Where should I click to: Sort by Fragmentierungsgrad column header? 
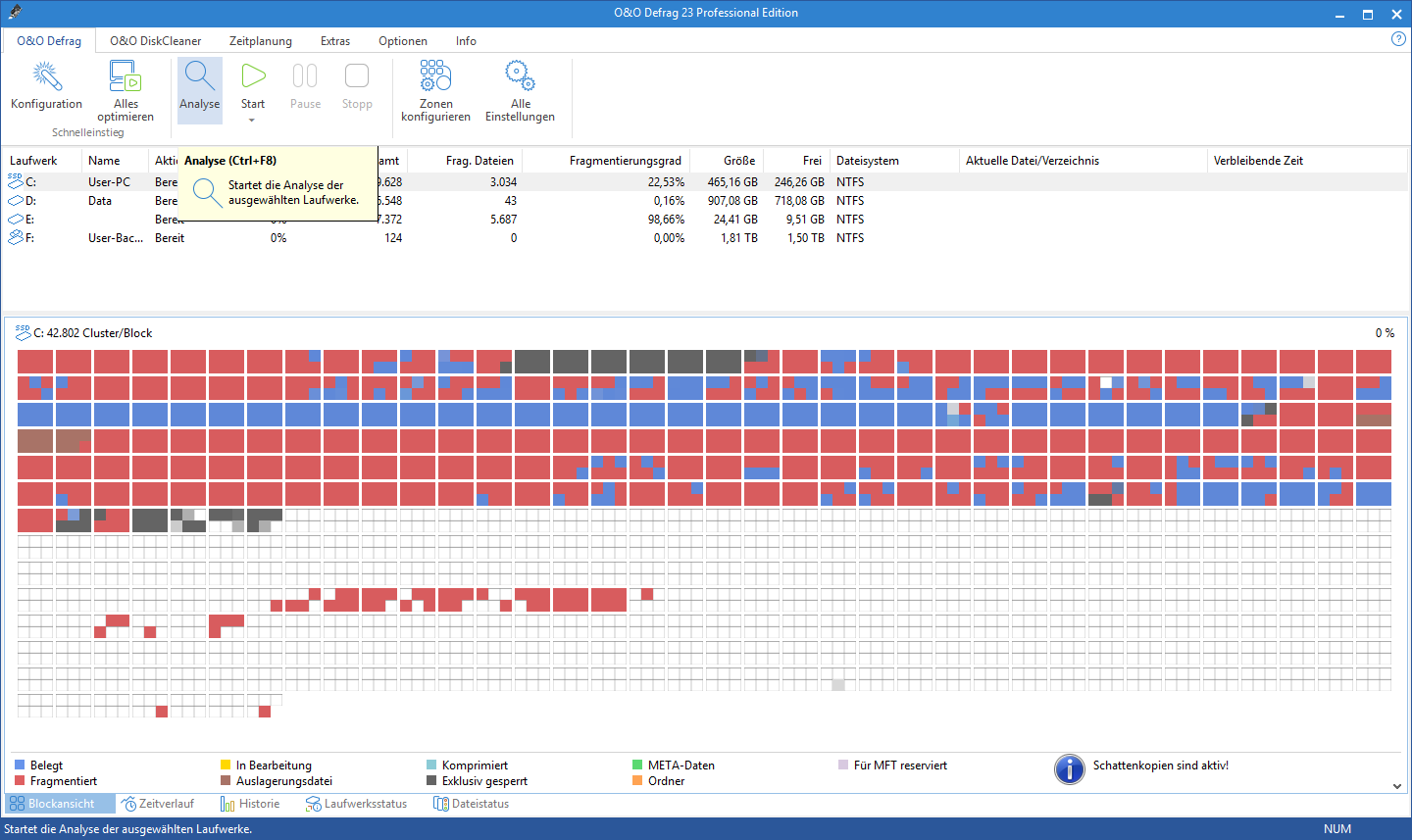click(606, 161)
